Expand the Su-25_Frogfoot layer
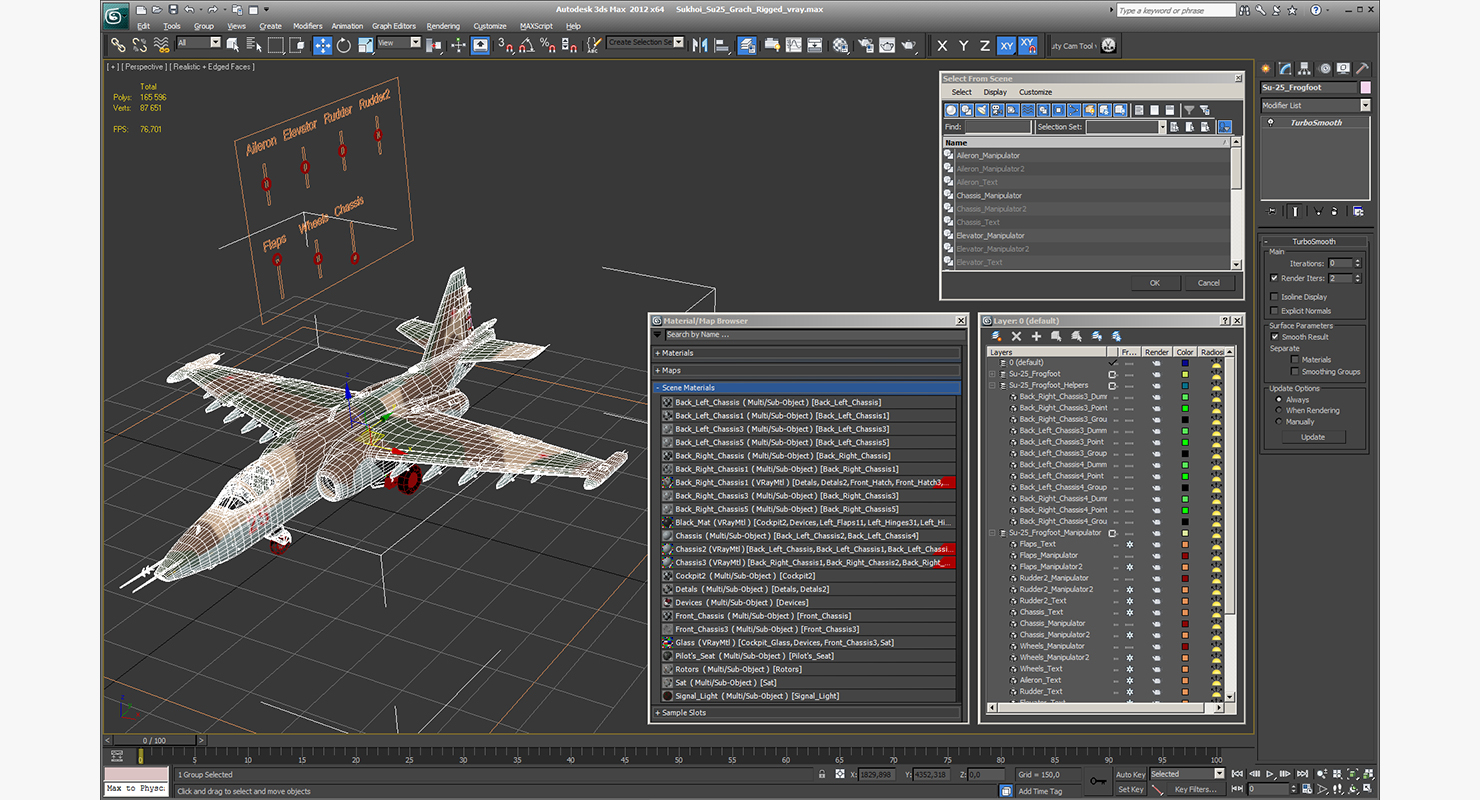The image size is (1480, 800). [x=992, y=374]
